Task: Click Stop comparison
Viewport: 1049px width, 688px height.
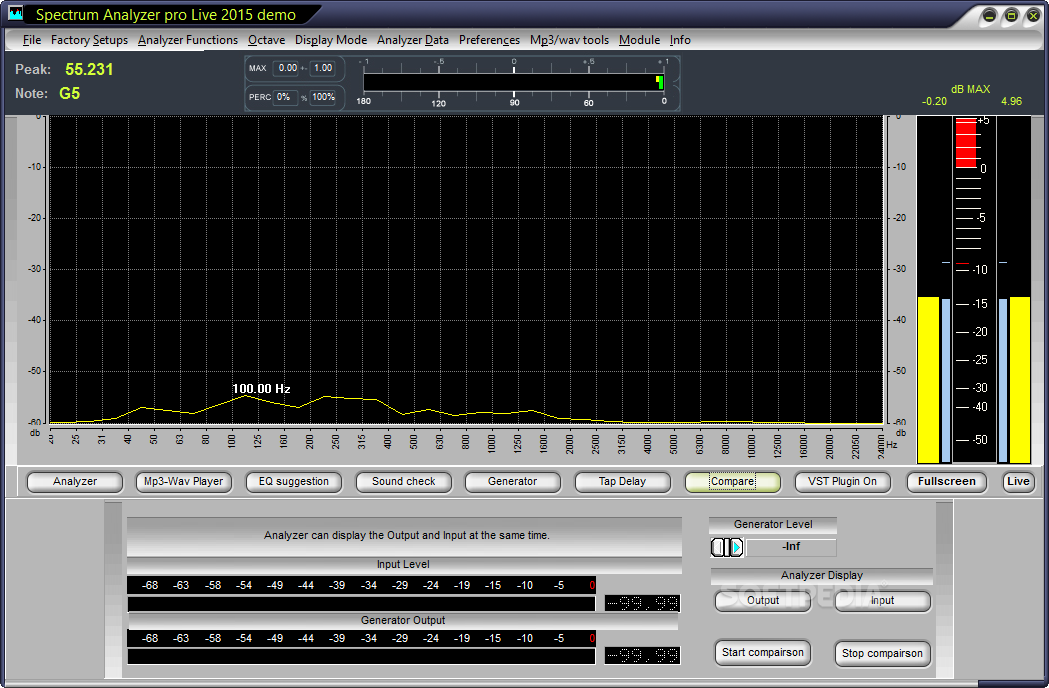Action: (x=882, y=653)
